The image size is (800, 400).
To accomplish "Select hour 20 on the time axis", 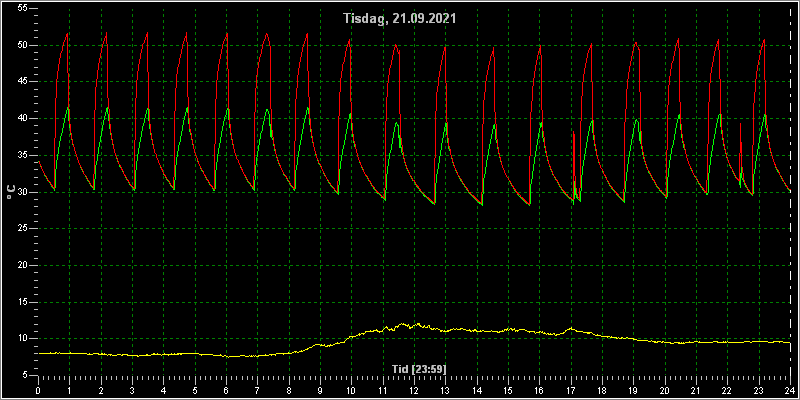I will [x=664, y=391].
